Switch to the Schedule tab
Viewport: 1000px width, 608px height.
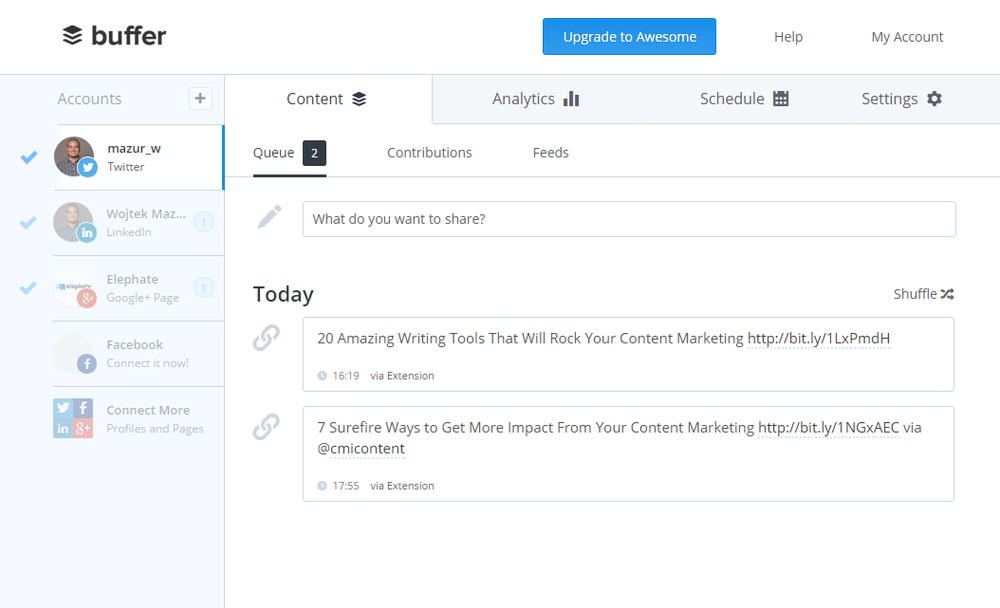click(744, 99)
